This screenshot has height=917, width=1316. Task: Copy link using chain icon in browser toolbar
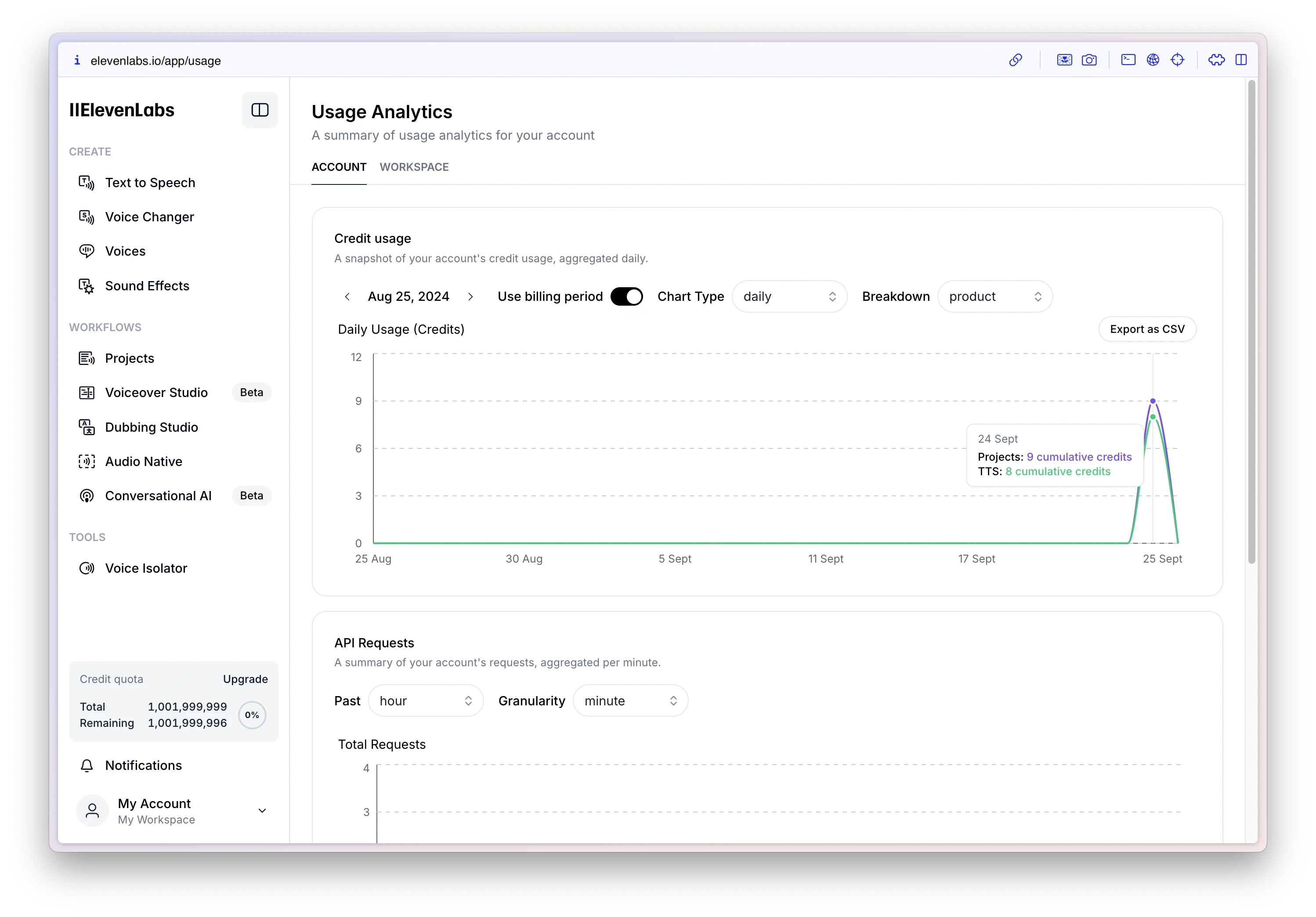click(x=1015, y=60)
